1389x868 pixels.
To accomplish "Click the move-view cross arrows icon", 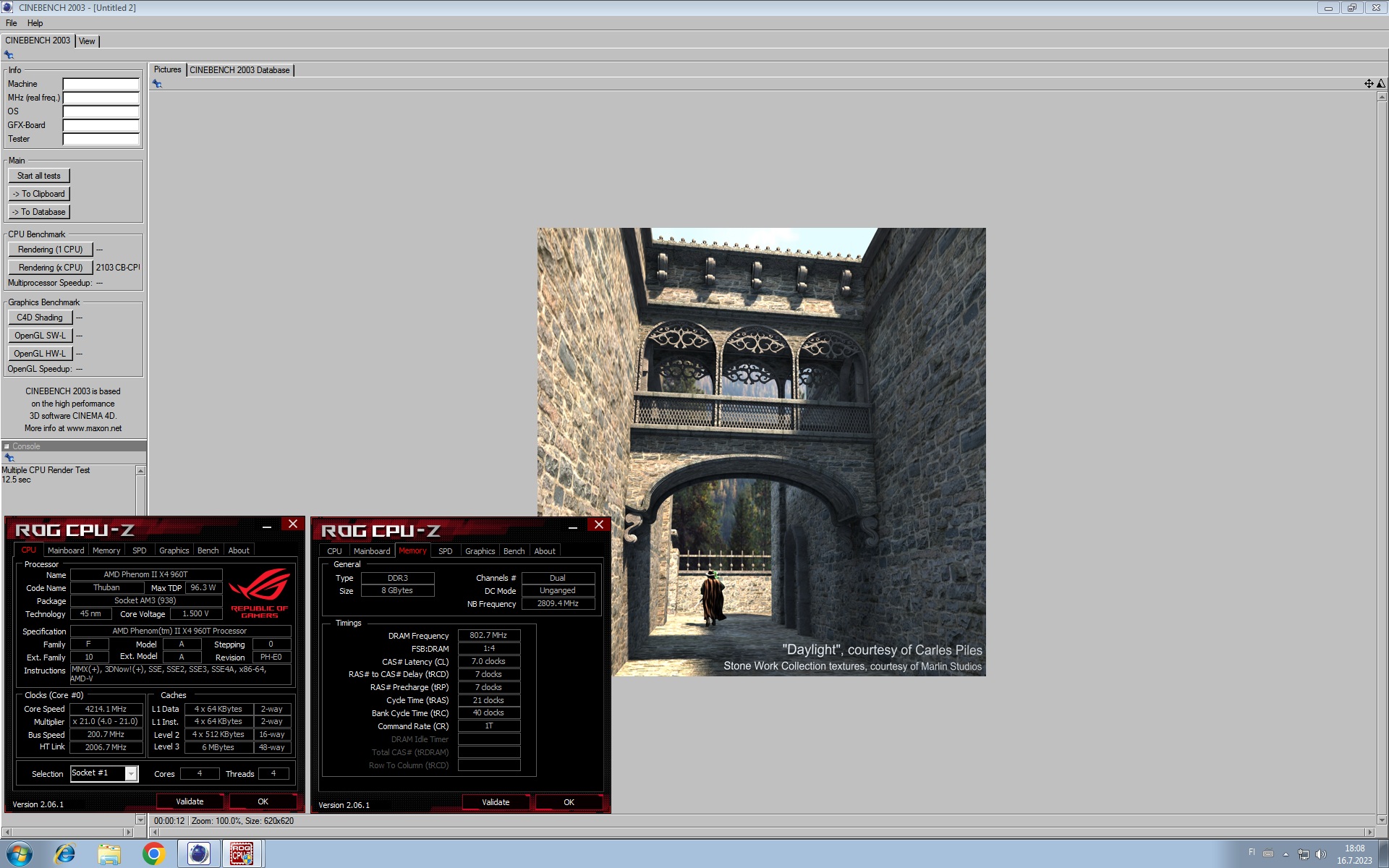I will [1369, 84].
